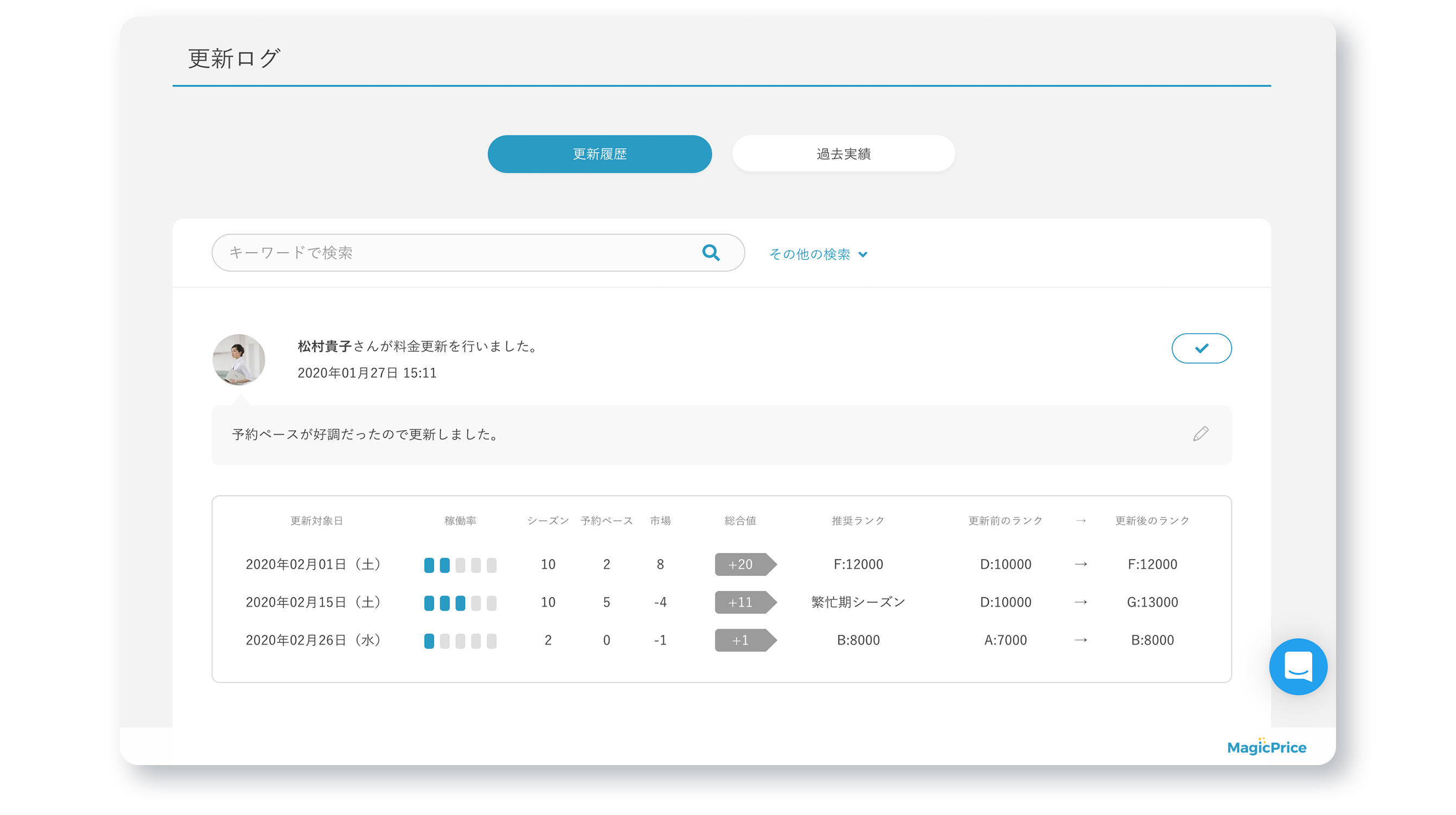This screenshot has height=815, width=1456.
Task: Open the chat support bubble
Action: 1297,666
